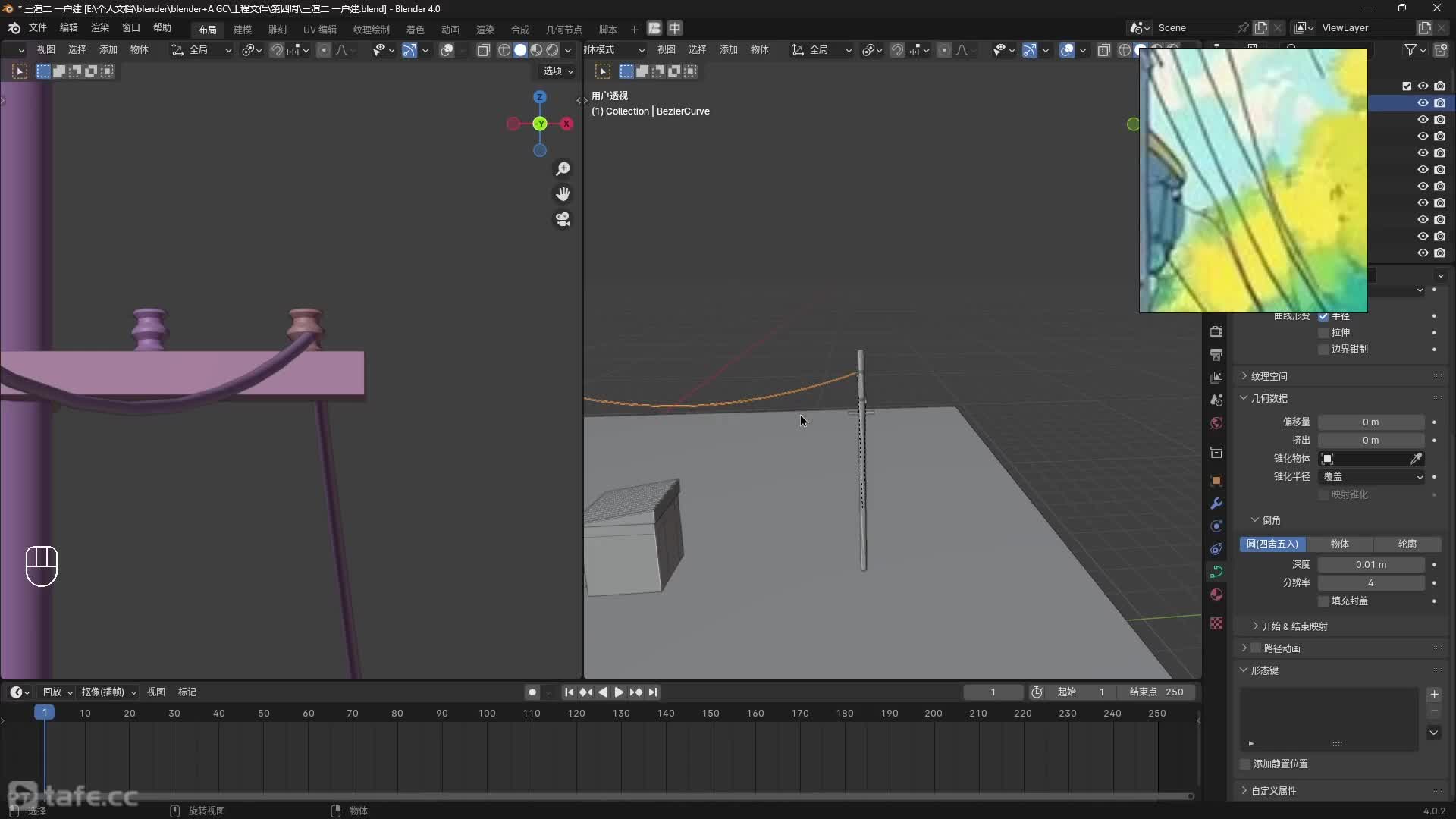Open the Physics properties tab icon
Screen dimensions: 1456x819
pos(1216,526)
